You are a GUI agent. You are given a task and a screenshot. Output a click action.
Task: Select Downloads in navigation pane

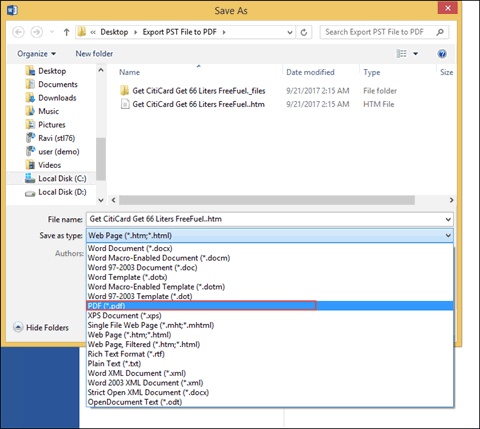(x=51, y=98)
